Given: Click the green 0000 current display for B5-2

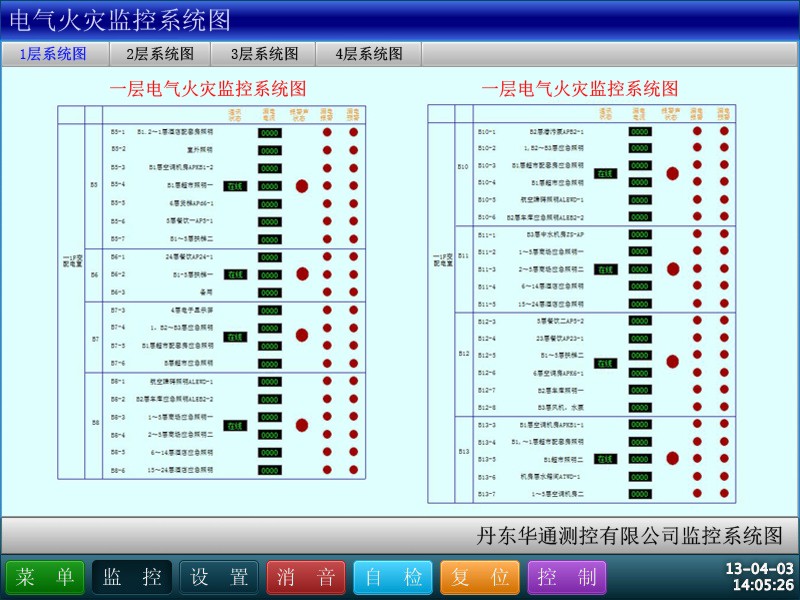Looking at the screenshot, I should tap(268, 151).
